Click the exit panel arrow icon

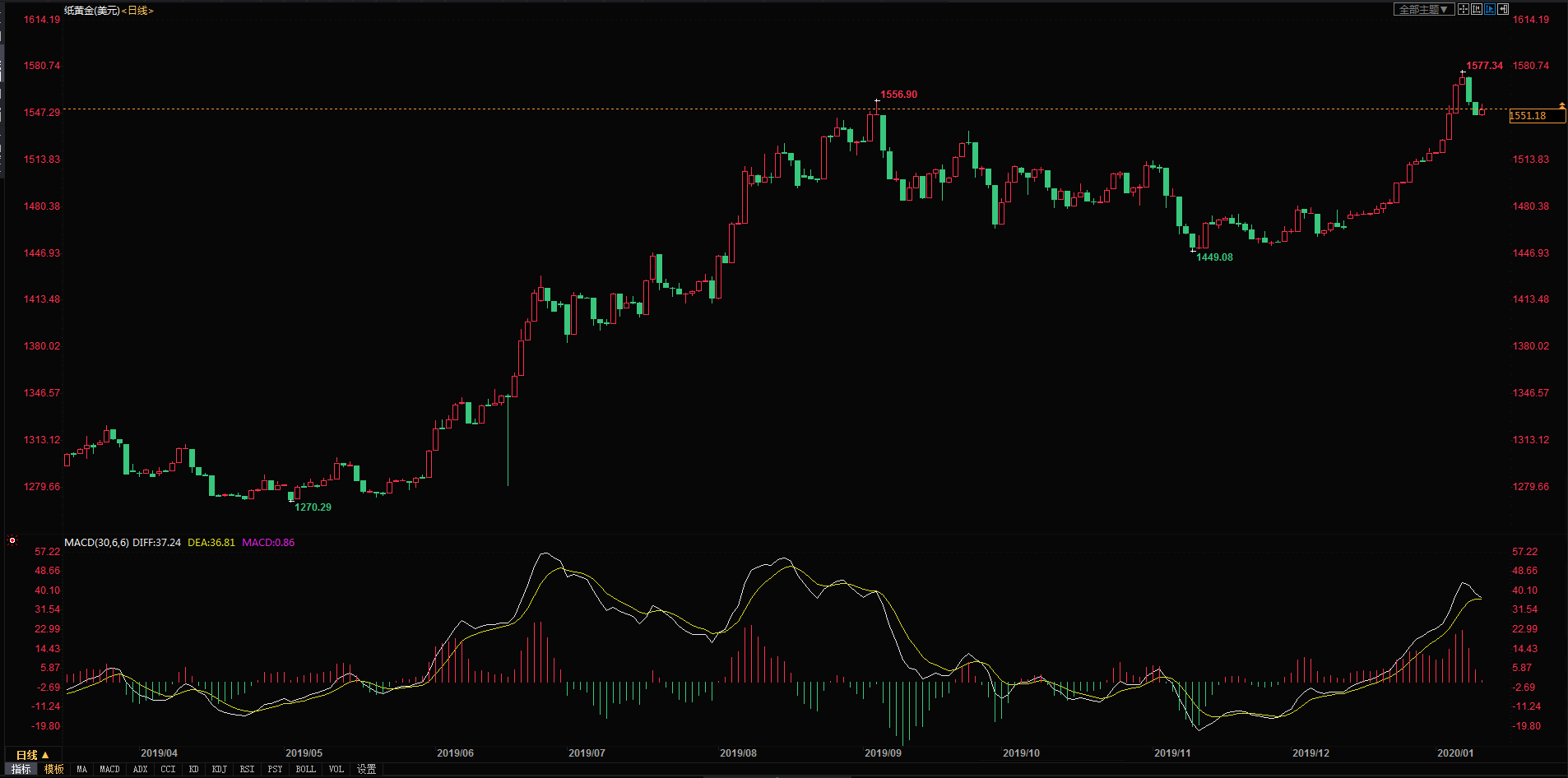click(1503, 9)
